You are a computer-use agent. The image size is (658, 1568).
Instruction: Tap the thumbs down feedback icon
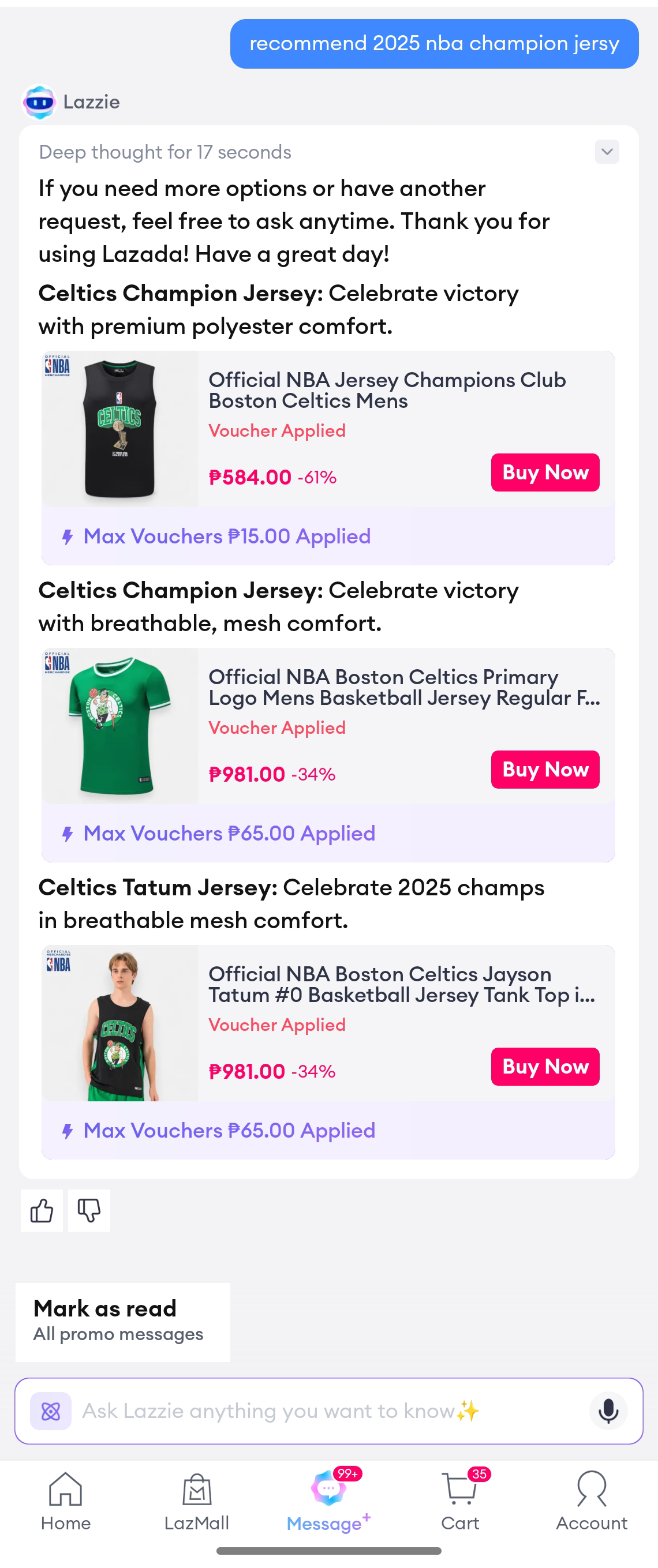click(x=89, y=1210)
